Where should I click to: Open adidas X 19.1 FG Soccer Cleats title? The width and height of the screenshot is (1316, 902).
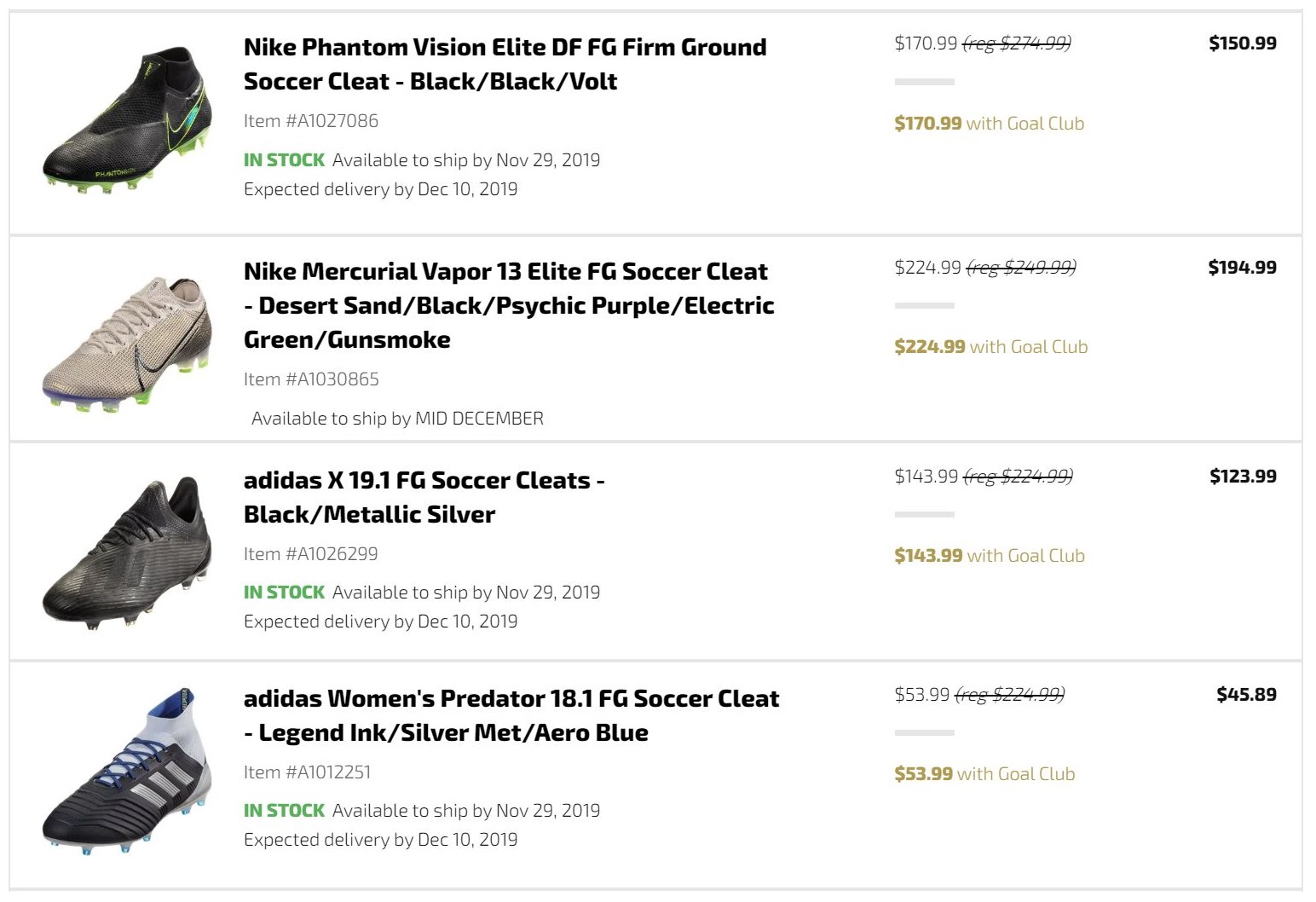[x=424, y=497]
